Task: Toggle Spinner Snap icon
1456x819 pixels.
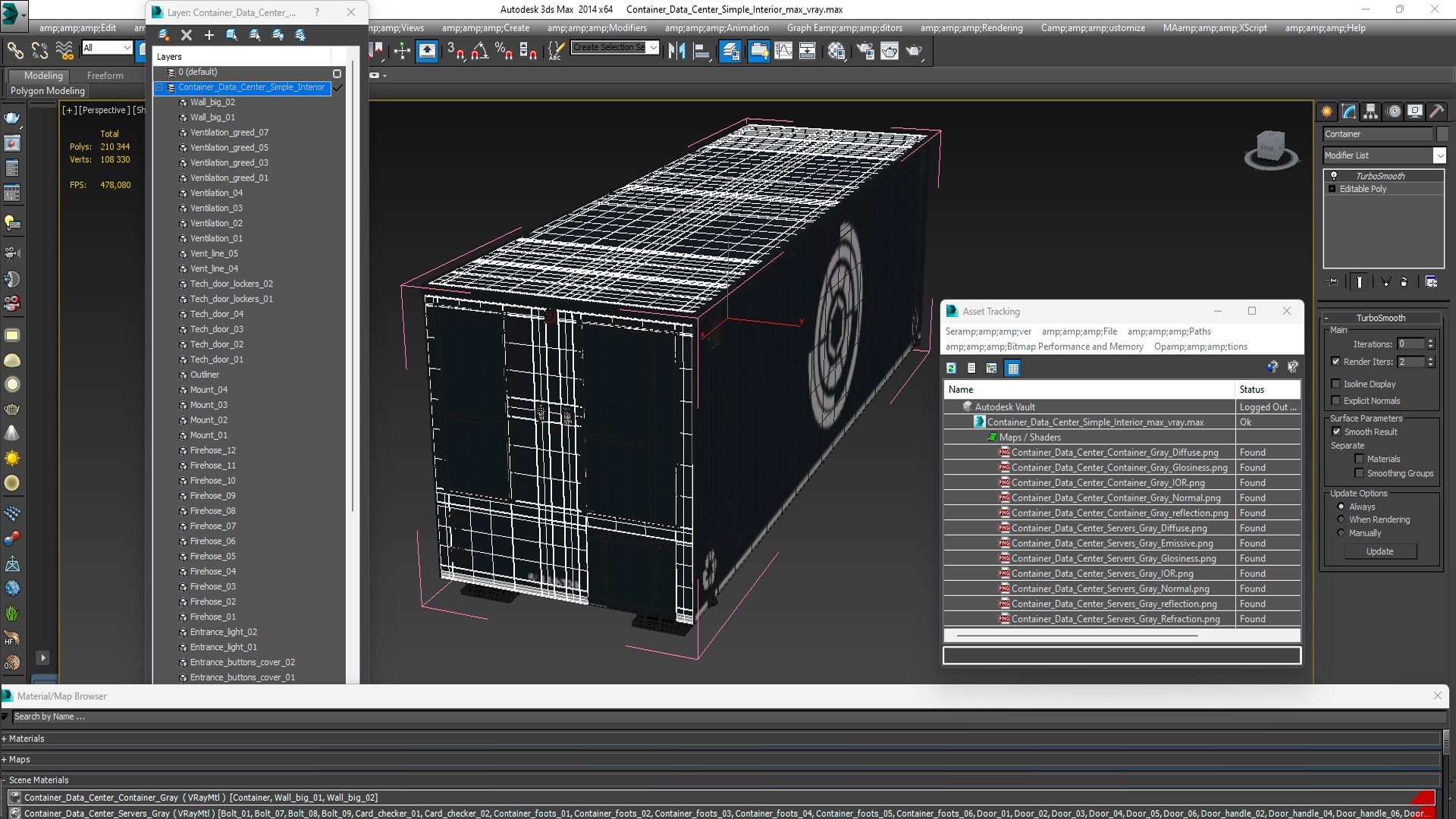Action: click(x=529, y=51)
